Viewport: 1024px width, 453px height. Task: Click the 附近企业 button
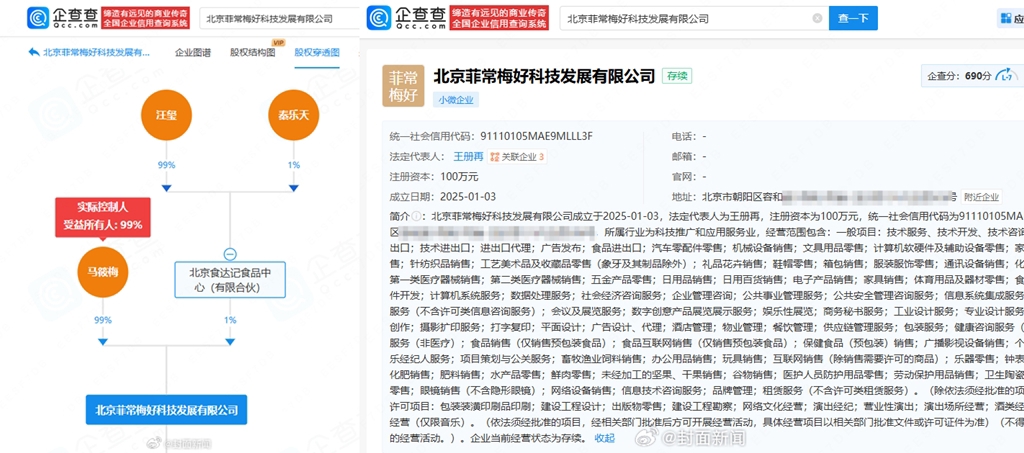[982, 196]
